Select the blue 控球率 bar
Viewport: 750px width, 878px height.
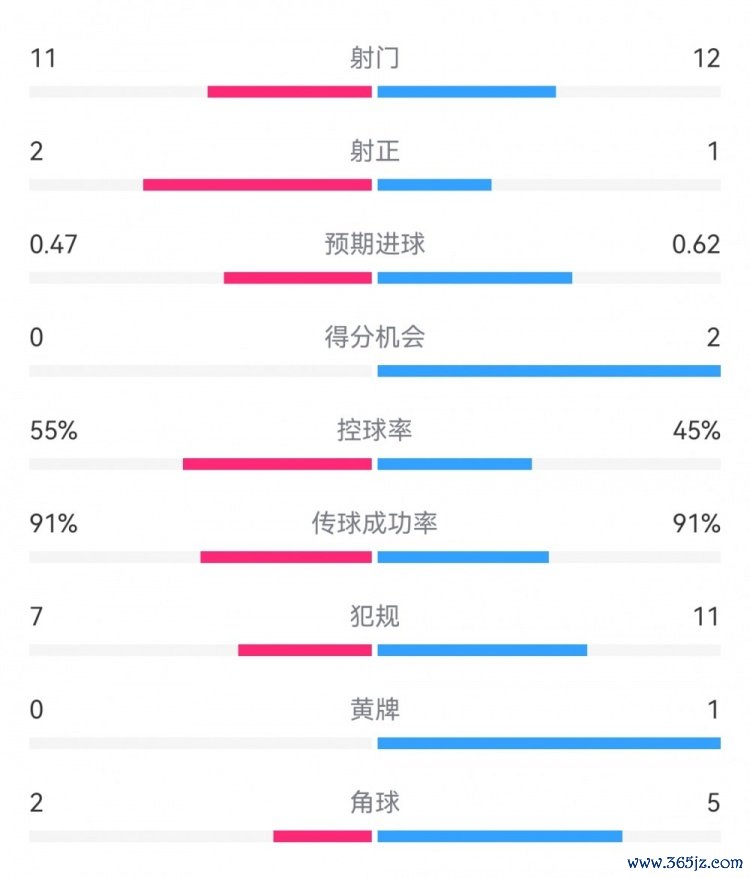click(x=455, y=464)
